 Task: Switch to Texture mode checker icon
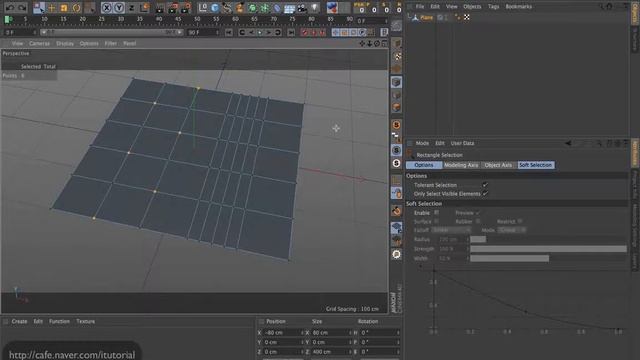(x=396, y=56)
